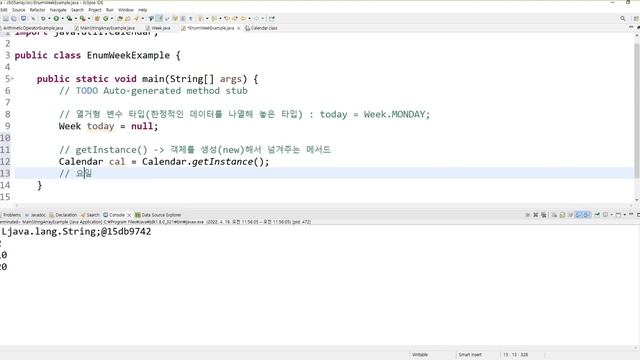Open the New Java Class dropdown arrow
Image resolution: width=640 pixels, height=360 pixels.
[111, 18]
